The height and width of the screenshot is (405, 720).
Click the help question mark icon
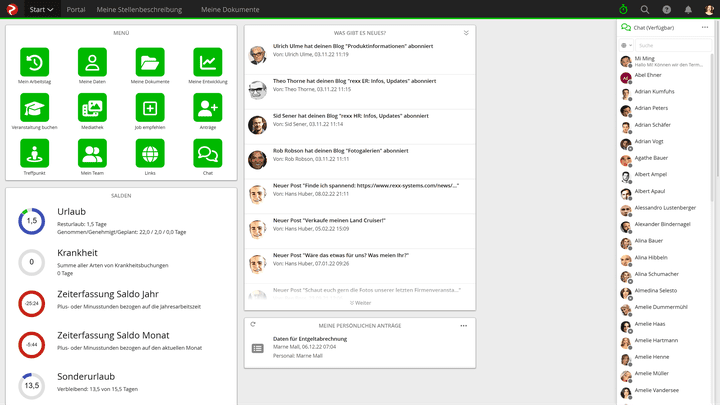pyautogui.click(x=666, y=9)
